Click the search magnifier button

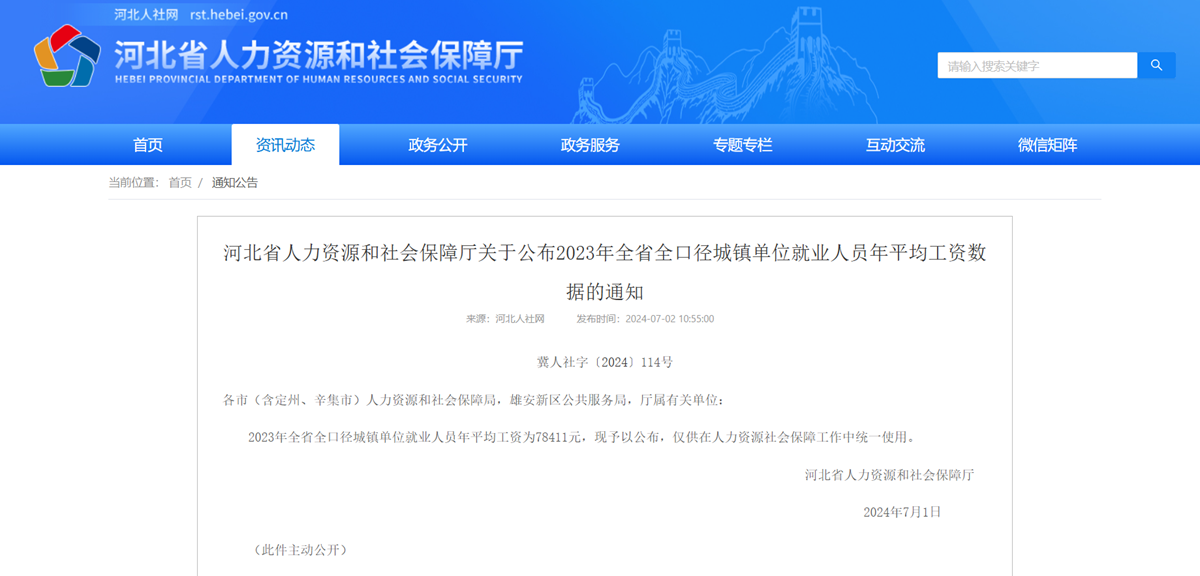coord(1157,65)
